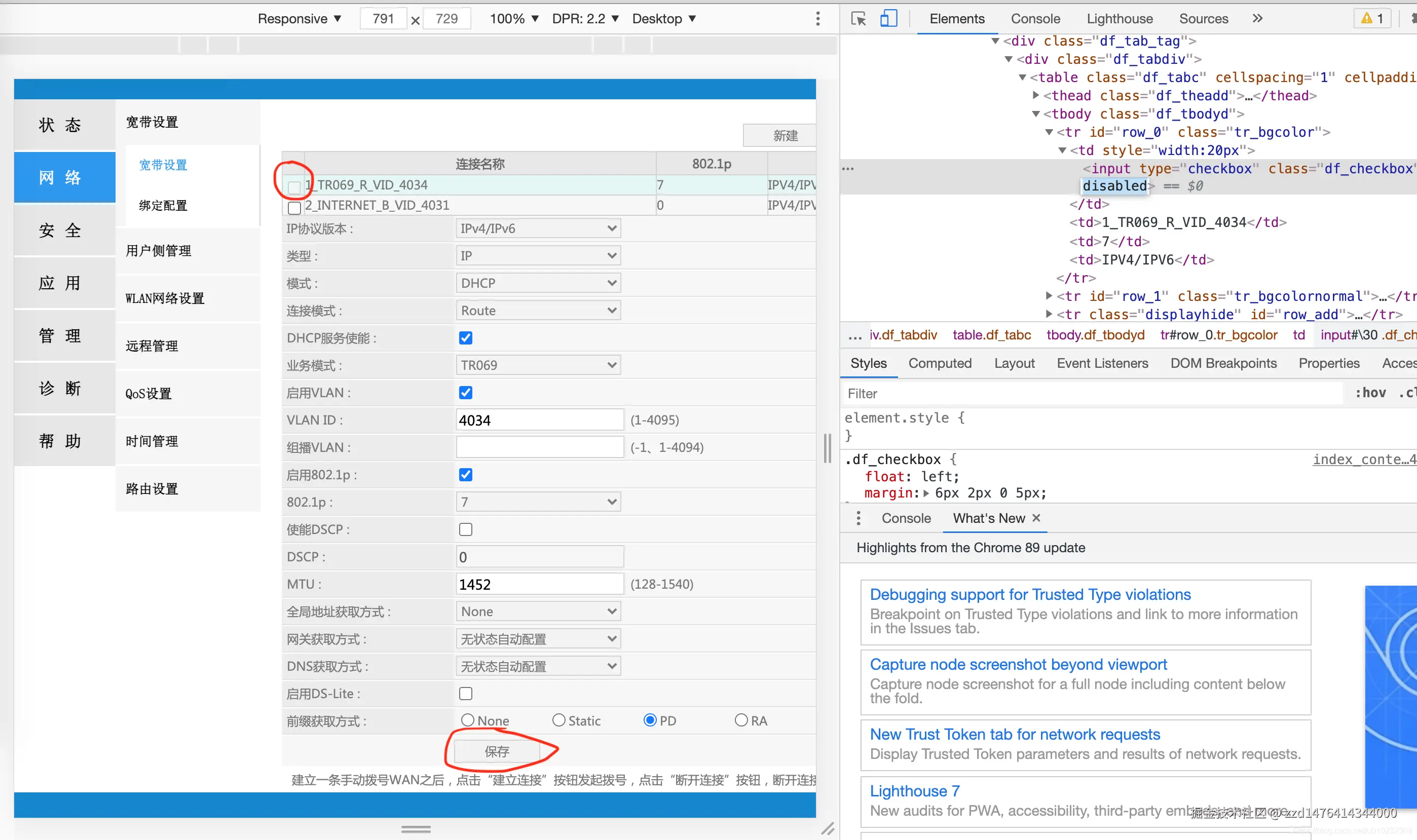The width and height of the screenshot is (1417, 840).
Task: Click the dimension swap X icon
Action: point(415,20)
